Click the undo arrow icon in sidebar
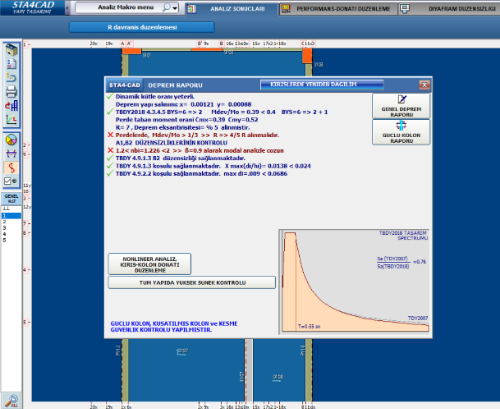 pyautogui.click(x=11, y=77)
